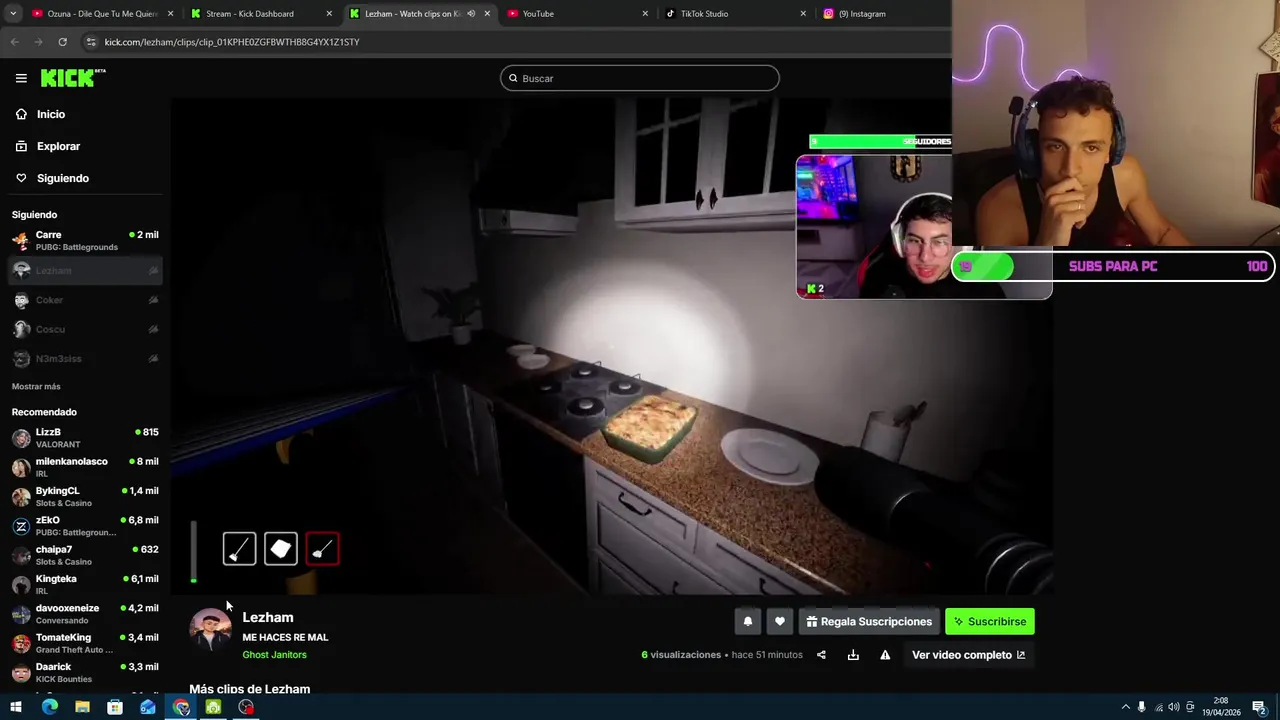Click the browser forward arrow

[x=38, y=42]
